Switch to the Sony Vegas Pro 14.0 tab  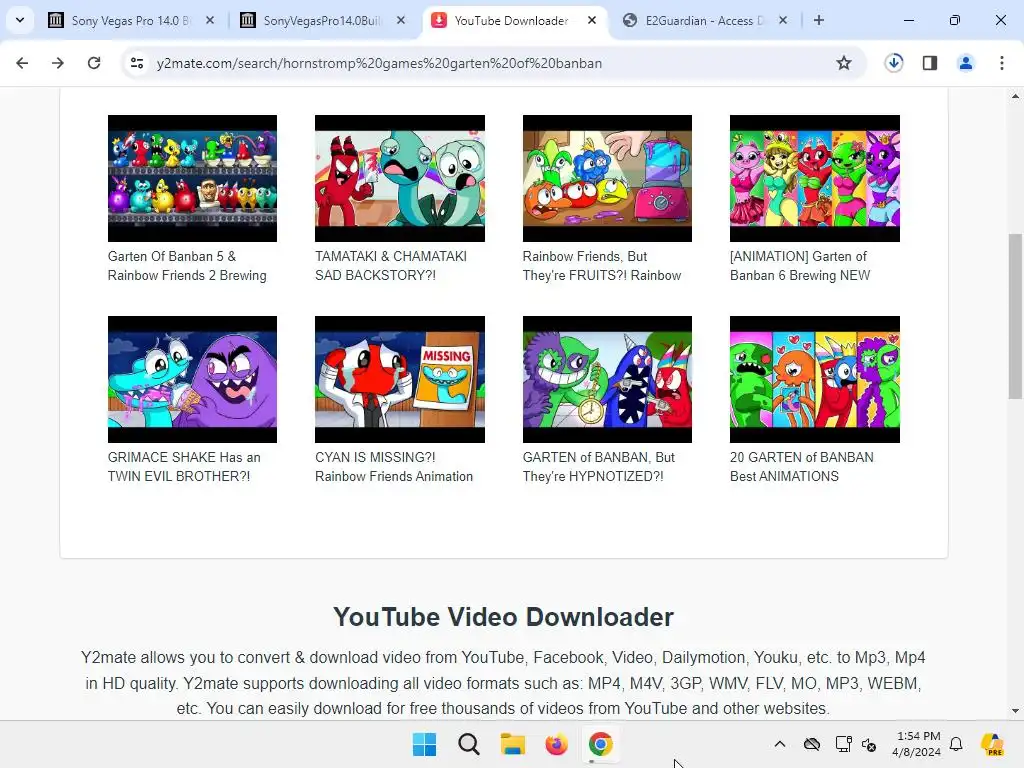pos(130,21)
